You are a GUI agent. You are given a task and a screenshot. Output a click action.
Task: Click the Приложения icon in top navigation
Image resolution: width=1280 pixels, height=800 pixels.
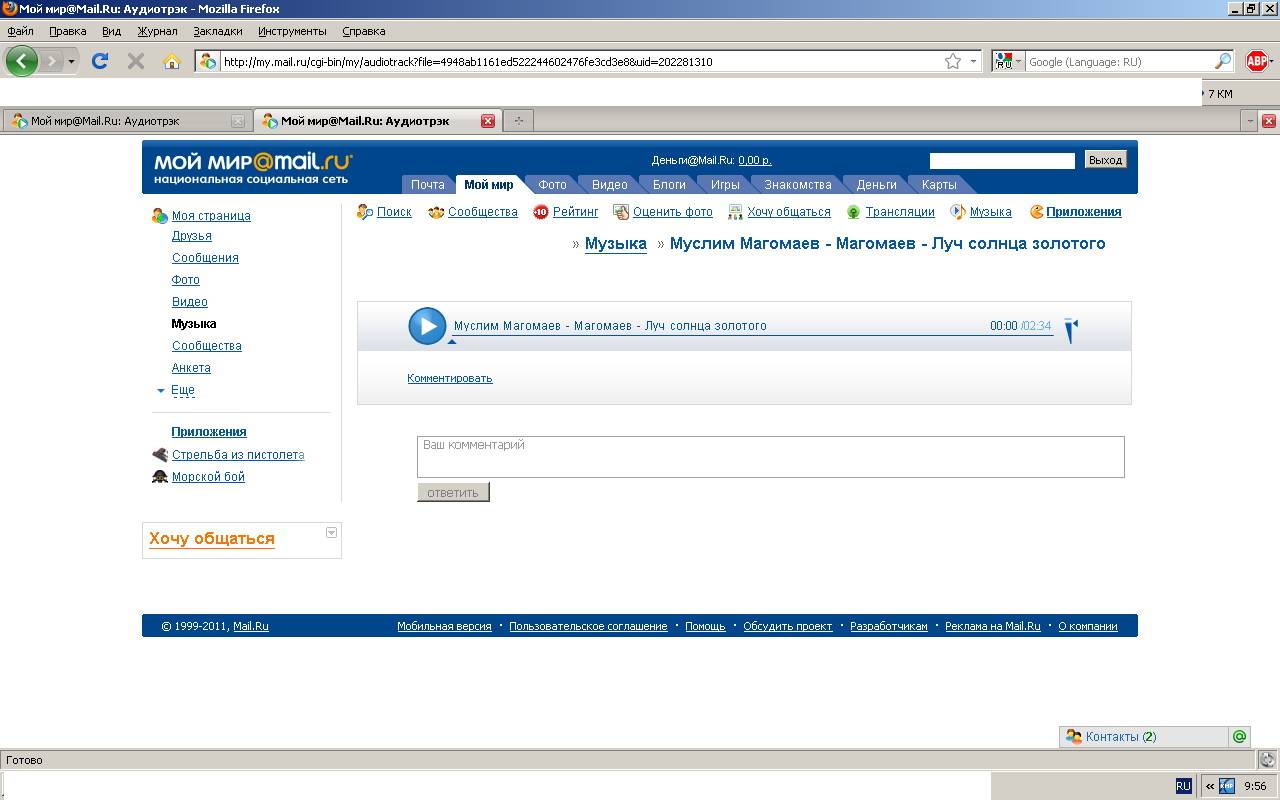[x=1037, y=212]
